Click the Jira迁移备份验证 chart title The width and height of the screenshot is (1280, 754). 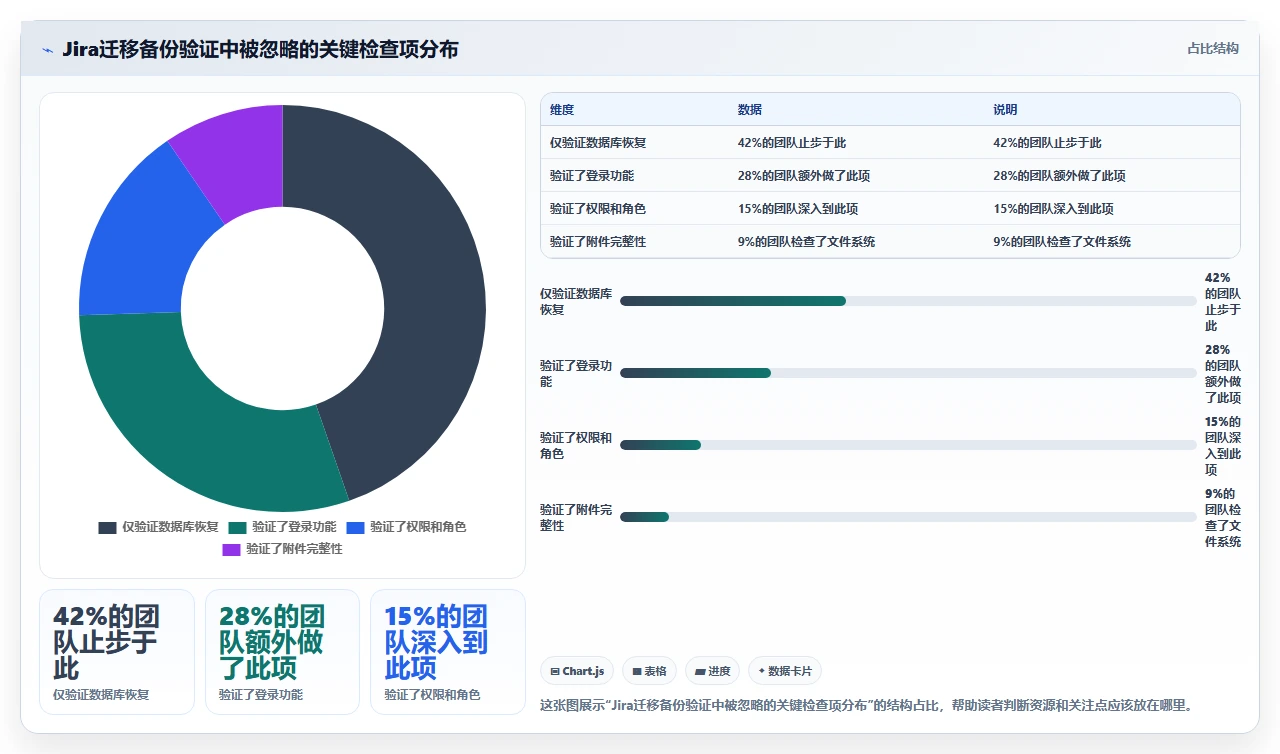[x=260, y=49]
